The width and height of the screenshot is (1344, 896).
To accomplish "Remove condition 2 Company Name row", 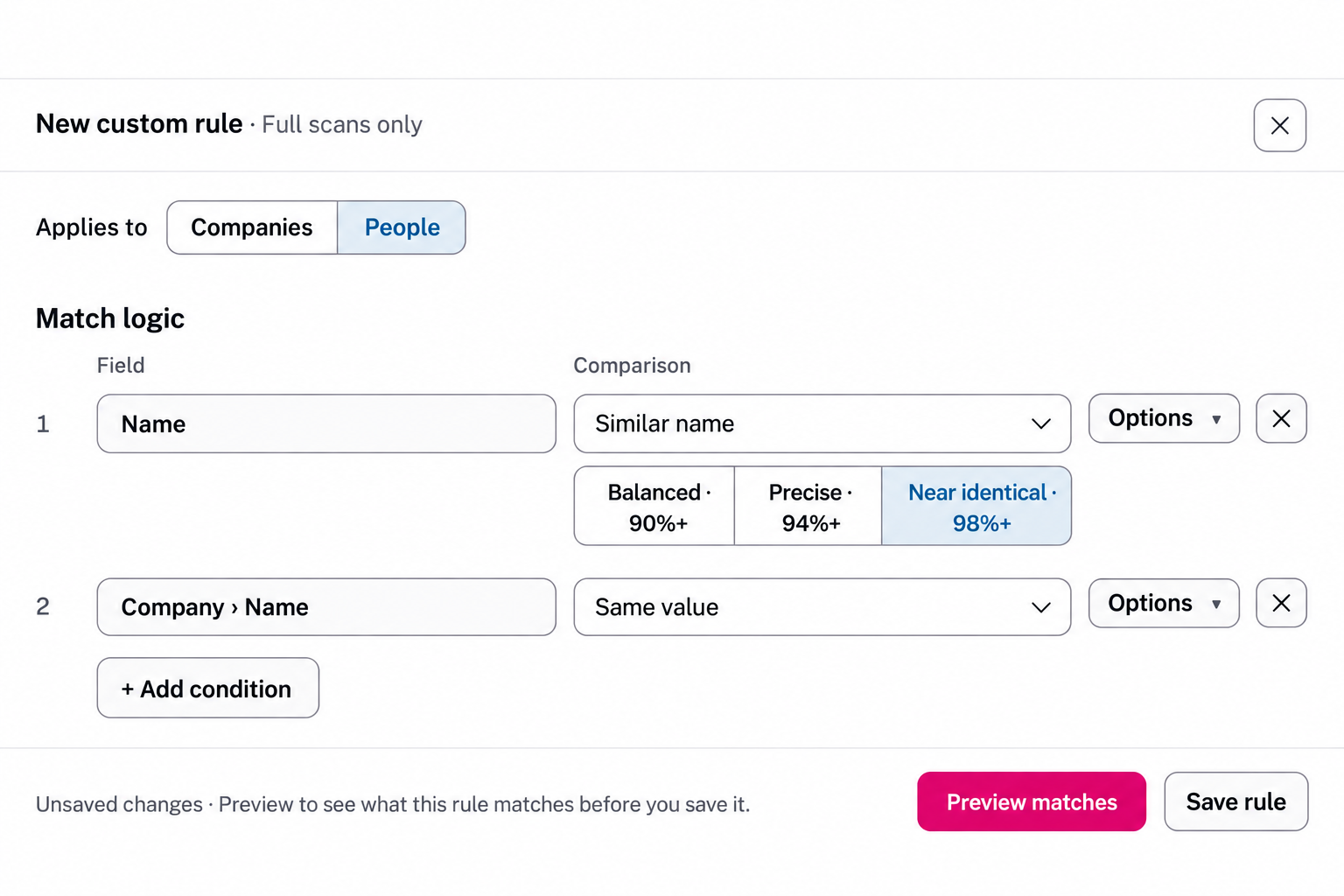I will click(1281, 603).
